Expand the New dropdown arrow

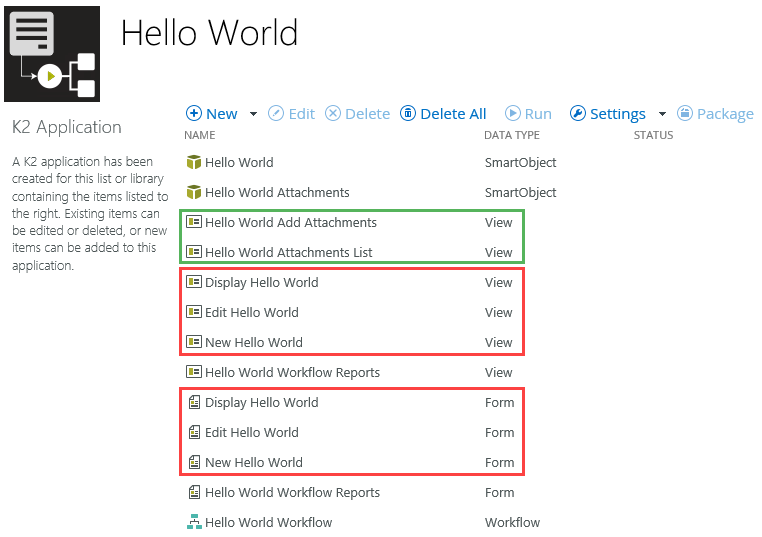coord(253,114)
